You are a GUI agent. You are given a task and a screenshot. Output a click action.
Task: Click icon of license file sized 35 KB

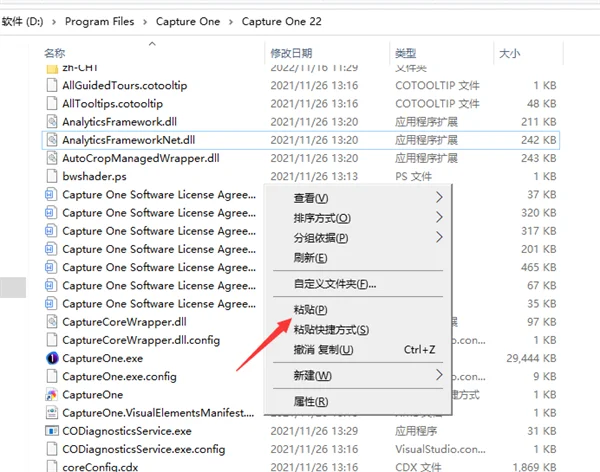[x=51, y=304]
